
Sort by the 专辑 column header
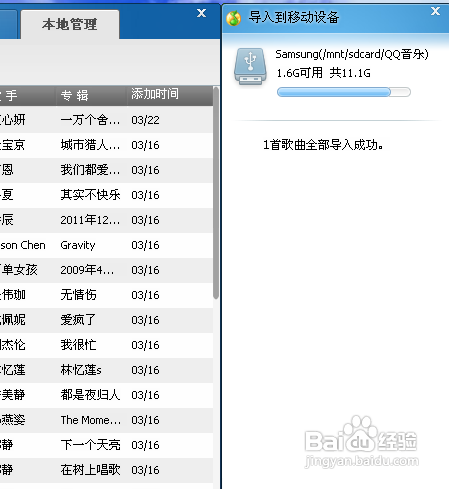pyautogui.click(x=91, y=95)
